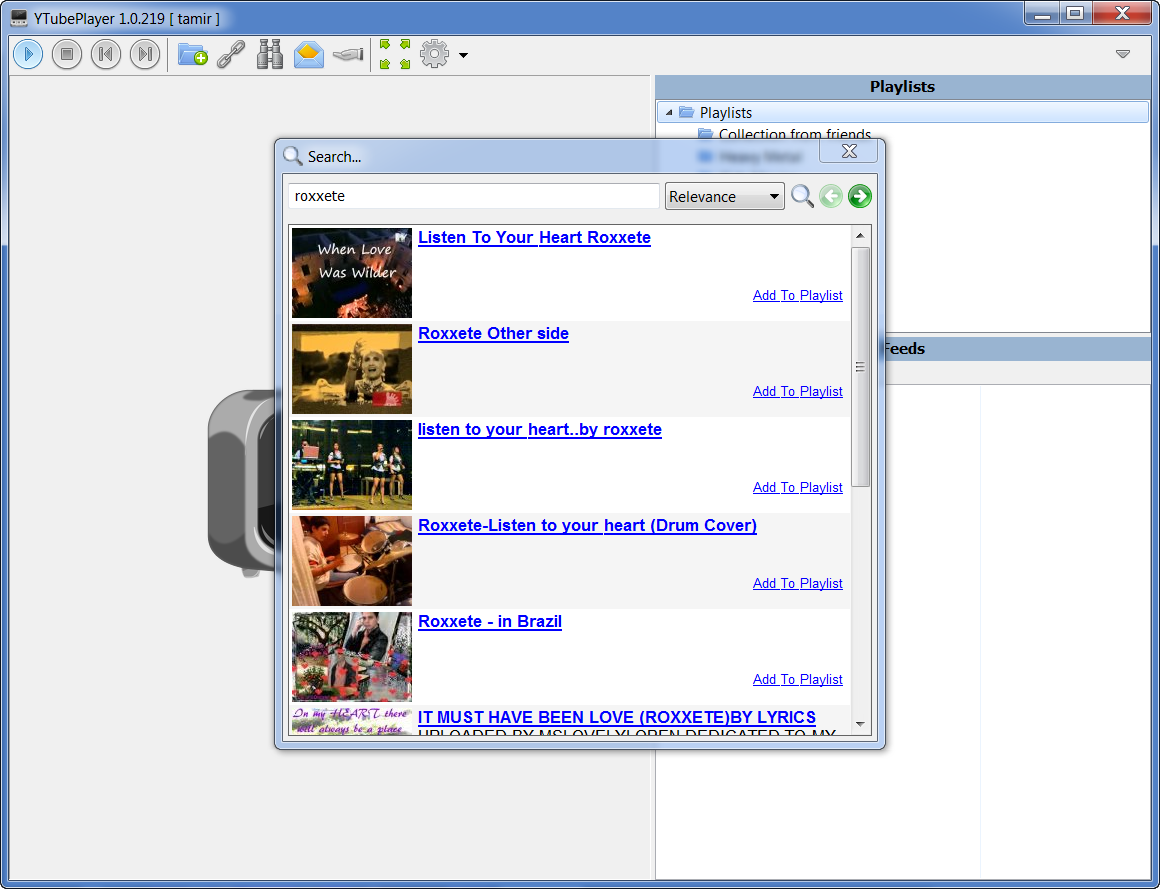Open search with the binoculars icon
Viewport: 1160px width, 889px height.
click(x=270, y=54)
